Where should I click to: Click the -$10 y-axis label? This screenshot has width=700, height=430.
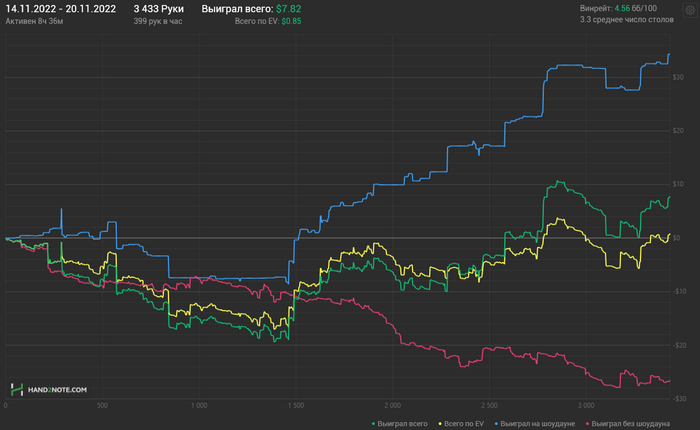[x=679, y=292]
